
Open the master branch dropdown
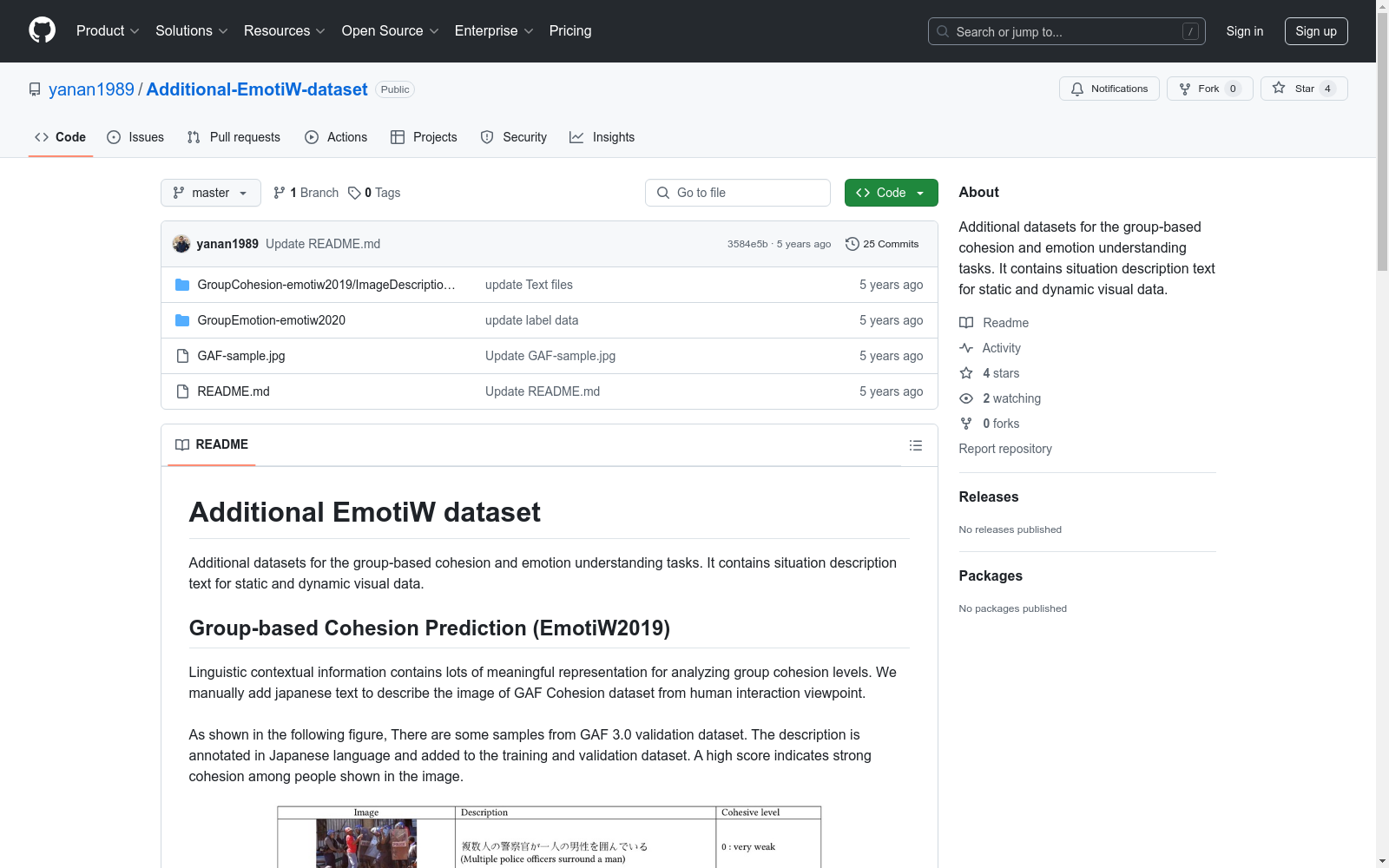(x=210, y=193)
